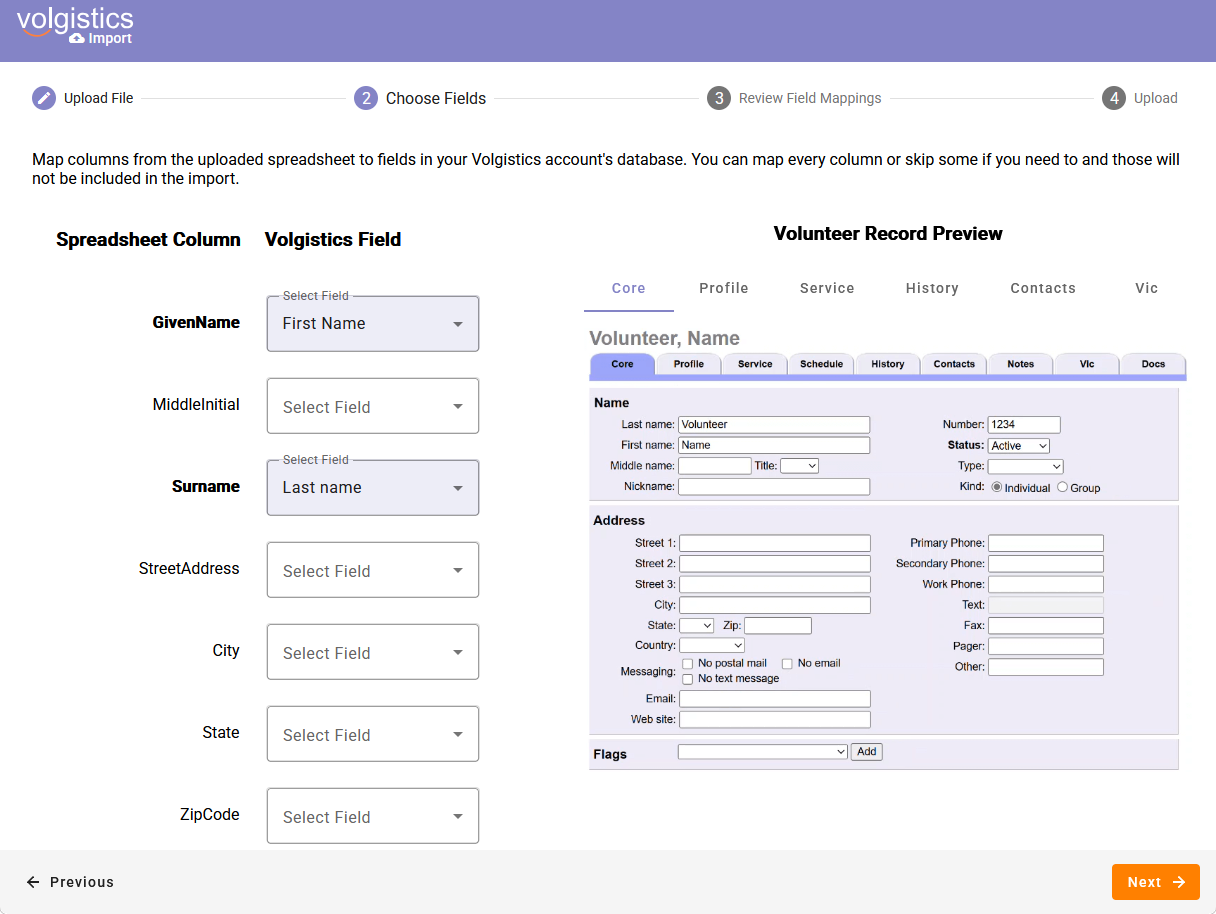Click the Email input field in preview
Image resolution: width=1216 pixels, height=914 pixels.
tap(774, 699)
